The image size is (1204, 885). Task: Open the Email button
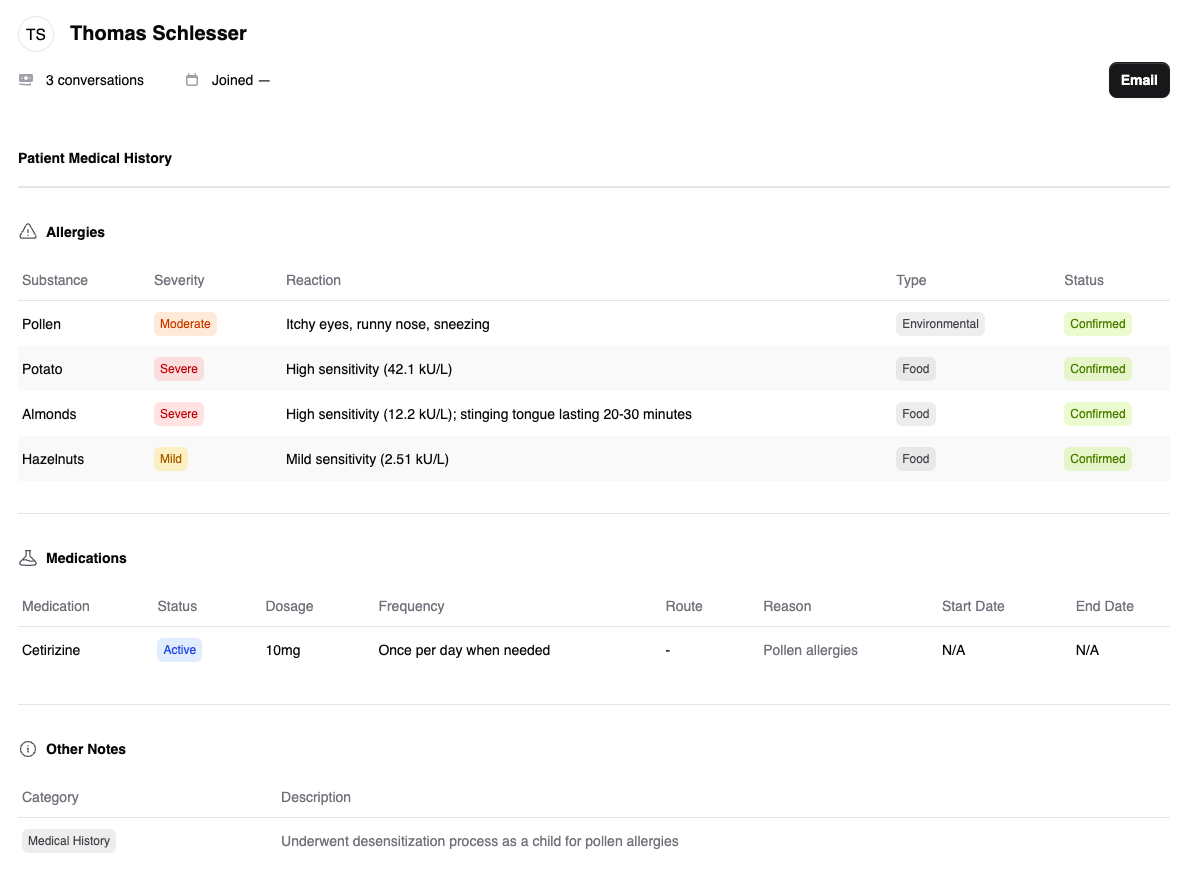coord(1139,80)
